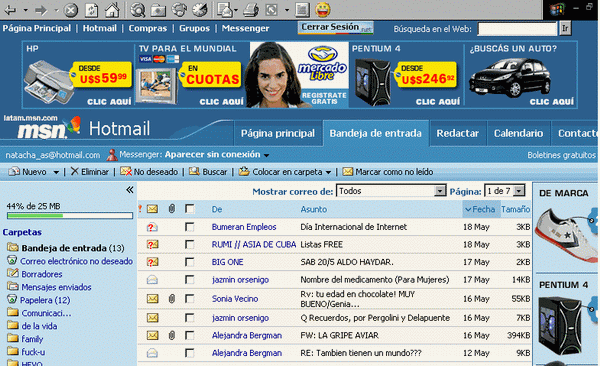
Task: Tick checkbox for Nombre del medicamento message
Action: tap(189, 280)
